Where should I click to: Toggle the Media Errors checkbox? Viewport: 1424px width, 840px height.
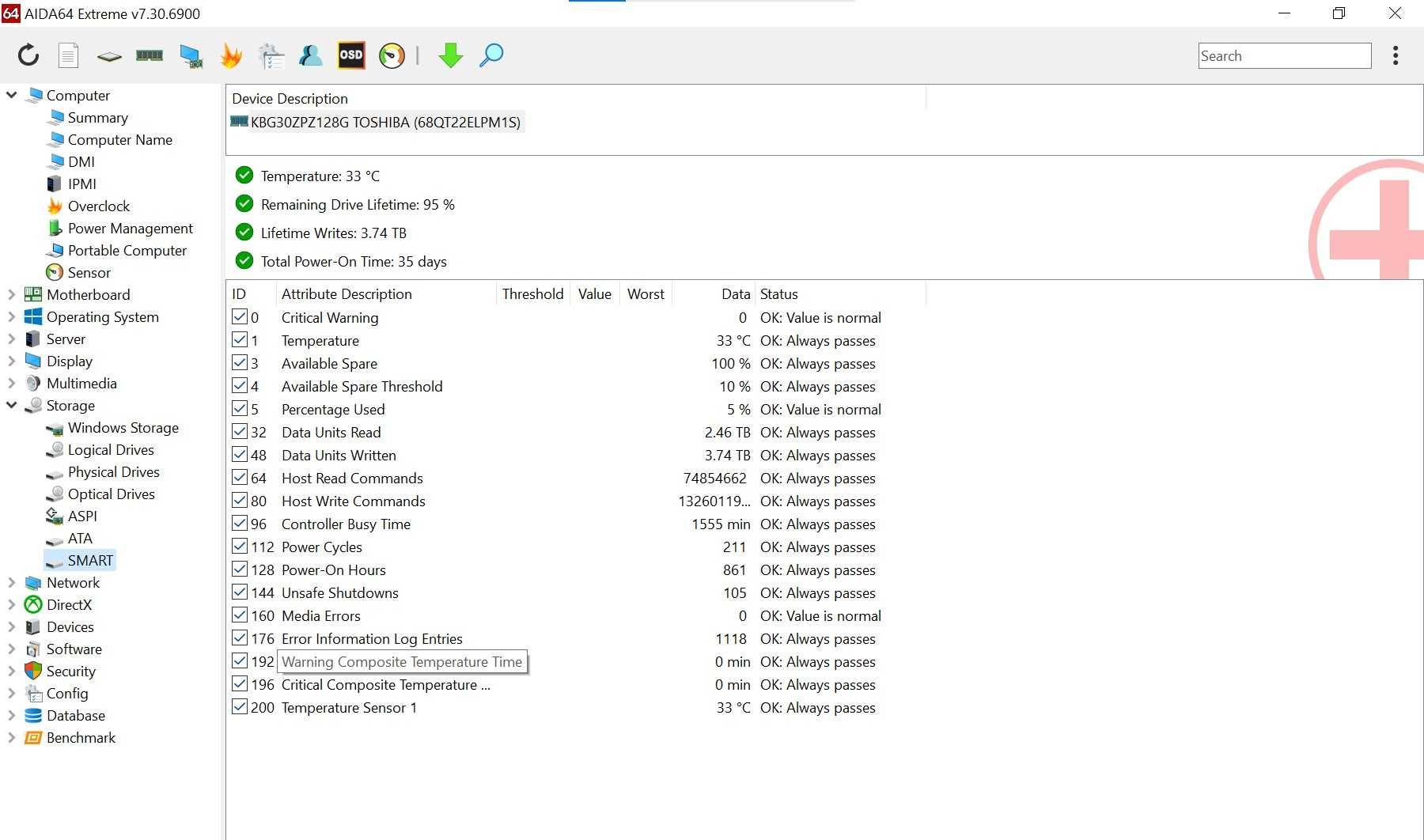tap(240, 615)
